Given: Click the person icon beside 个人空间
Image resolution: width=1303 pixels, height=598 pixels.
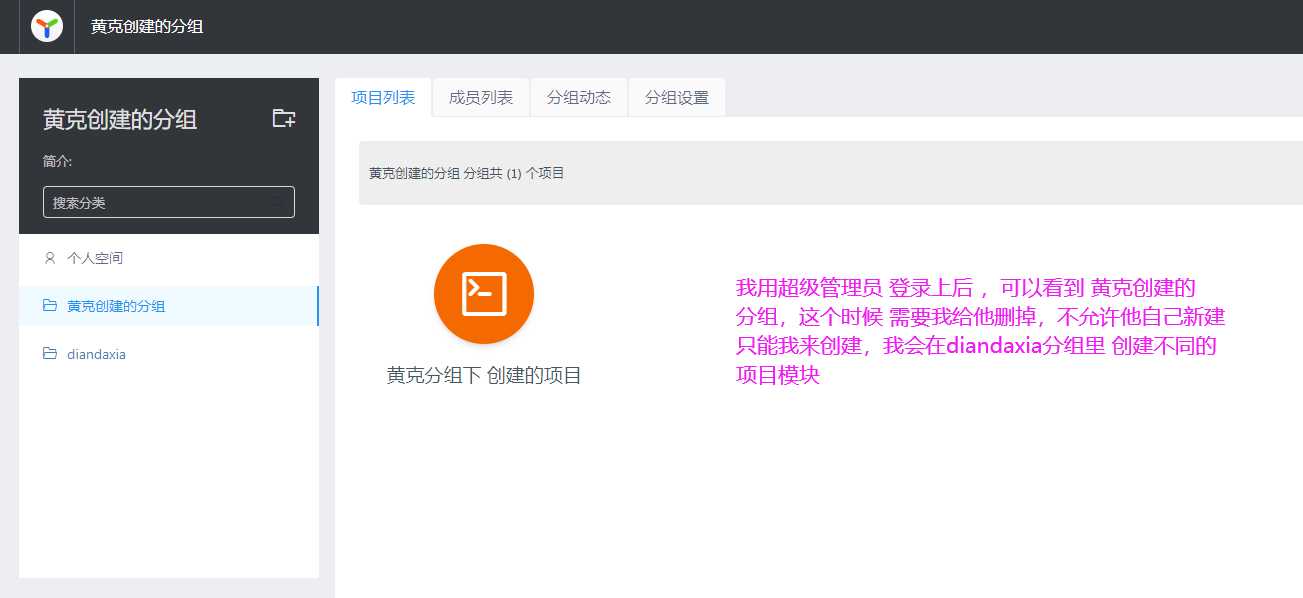Looking at the screenshot, I should pos(50,258).
